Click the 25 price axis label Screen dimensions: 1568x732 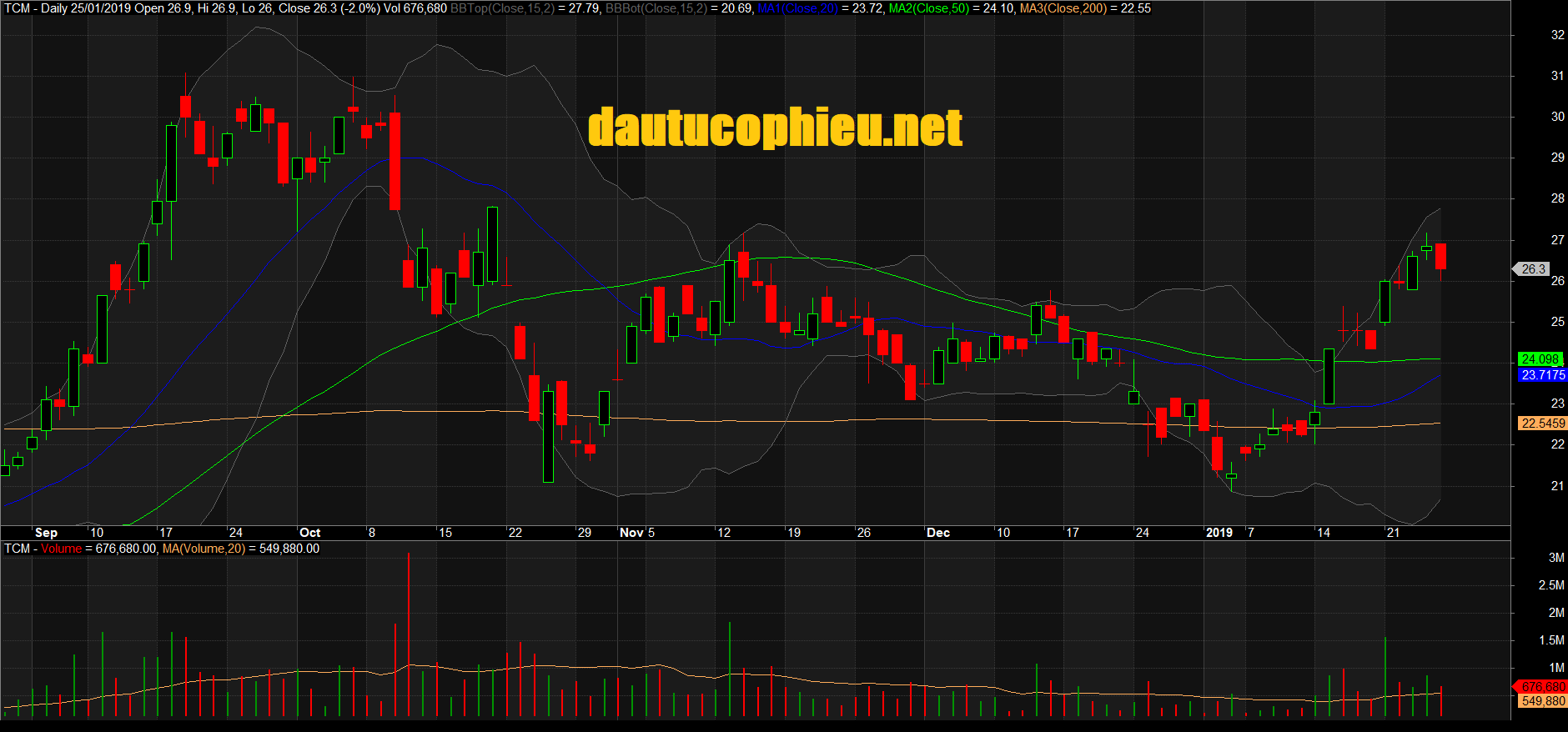[1557, 322]
